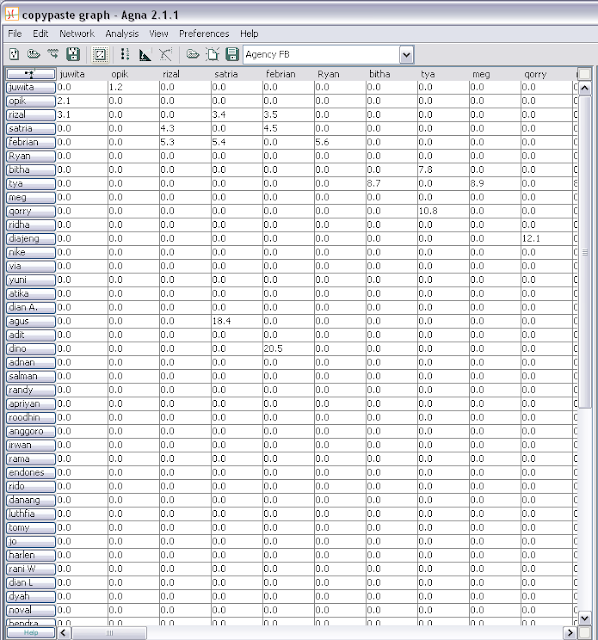
Task: Click the new document burst icon
Action: (213, 54)
